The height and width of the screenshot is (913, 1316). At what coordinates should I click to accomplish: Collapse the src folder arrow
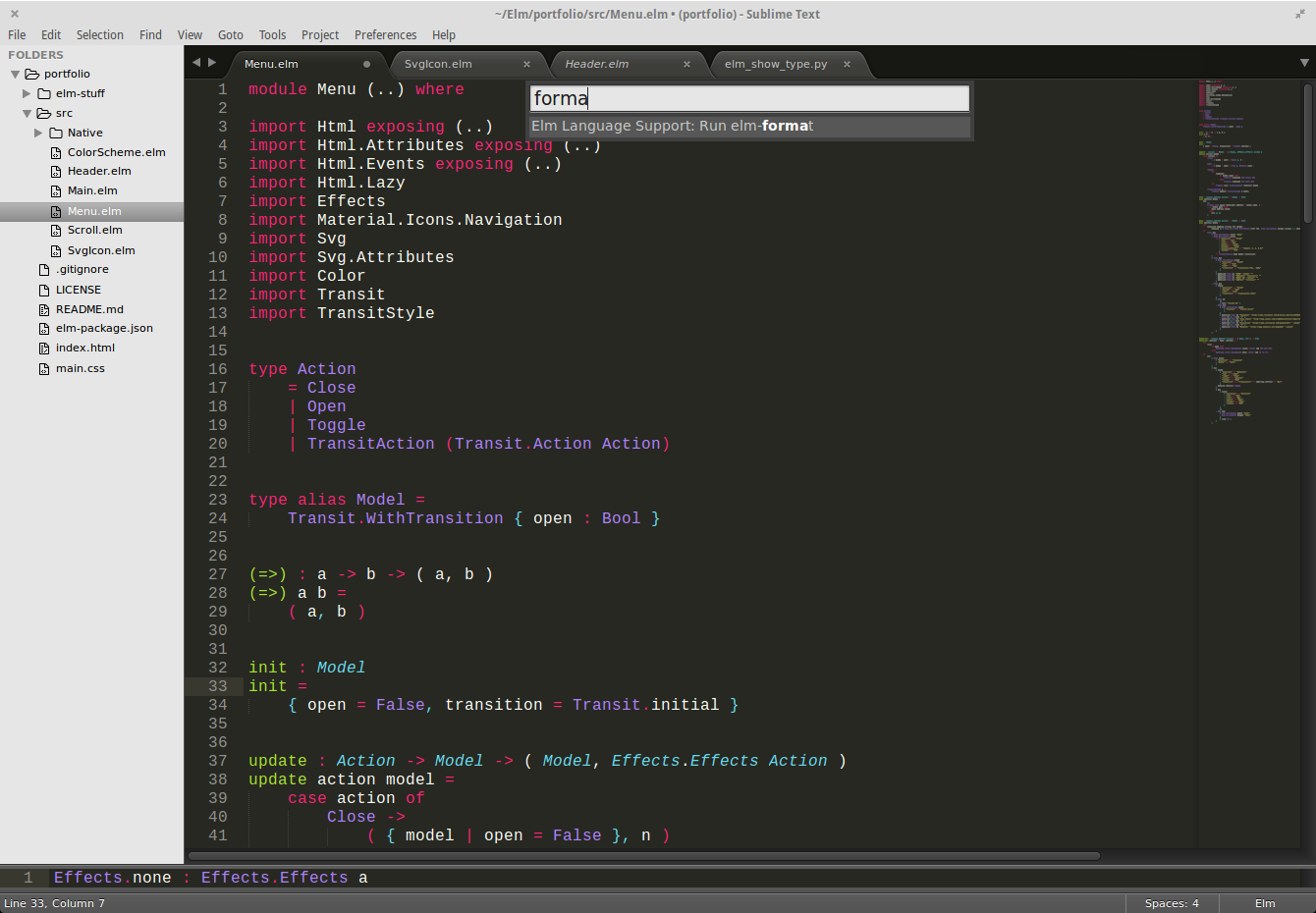click(27, 113)
